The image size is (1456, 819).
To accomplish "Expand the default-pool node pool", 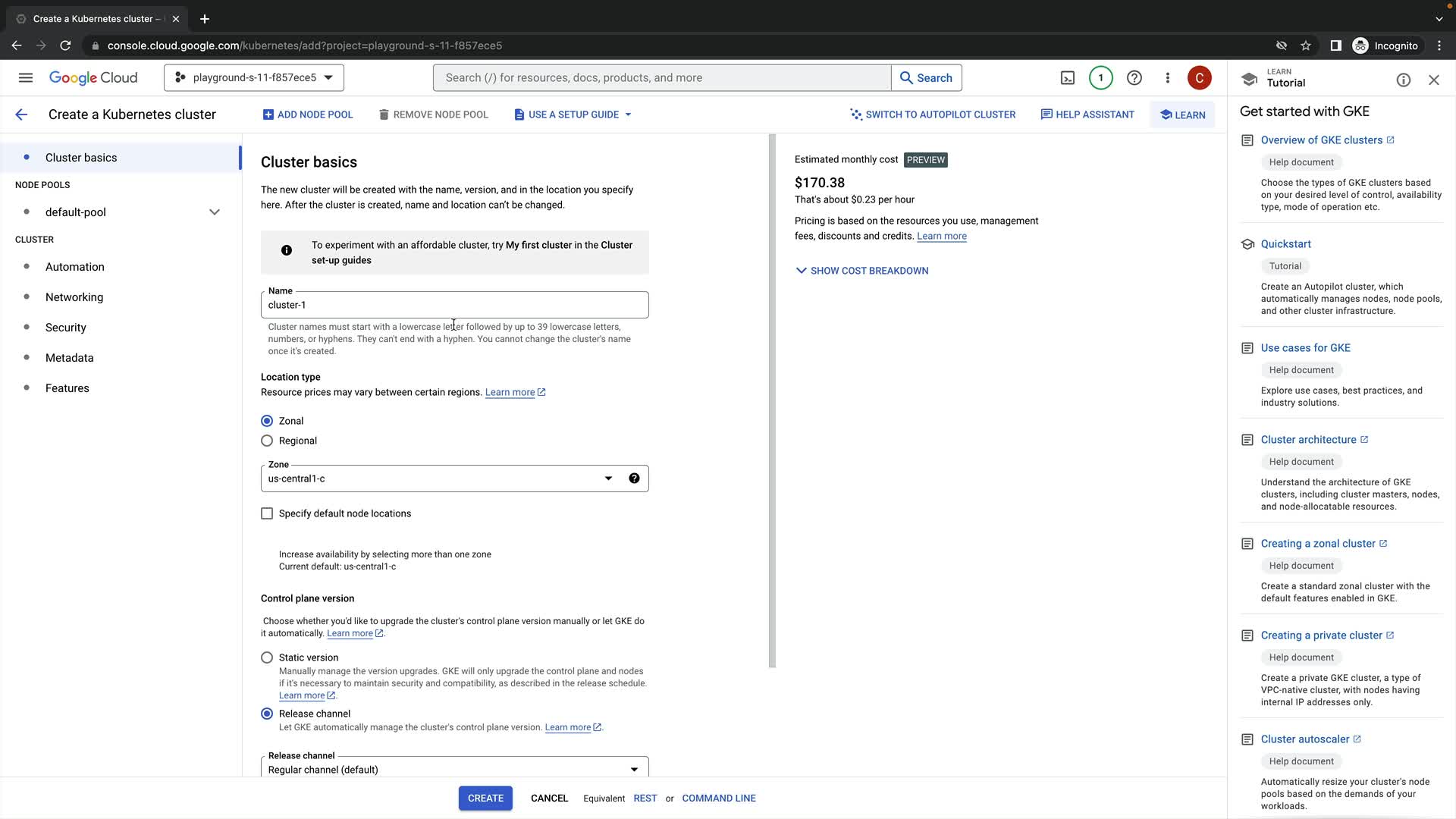I will (214, 212).
